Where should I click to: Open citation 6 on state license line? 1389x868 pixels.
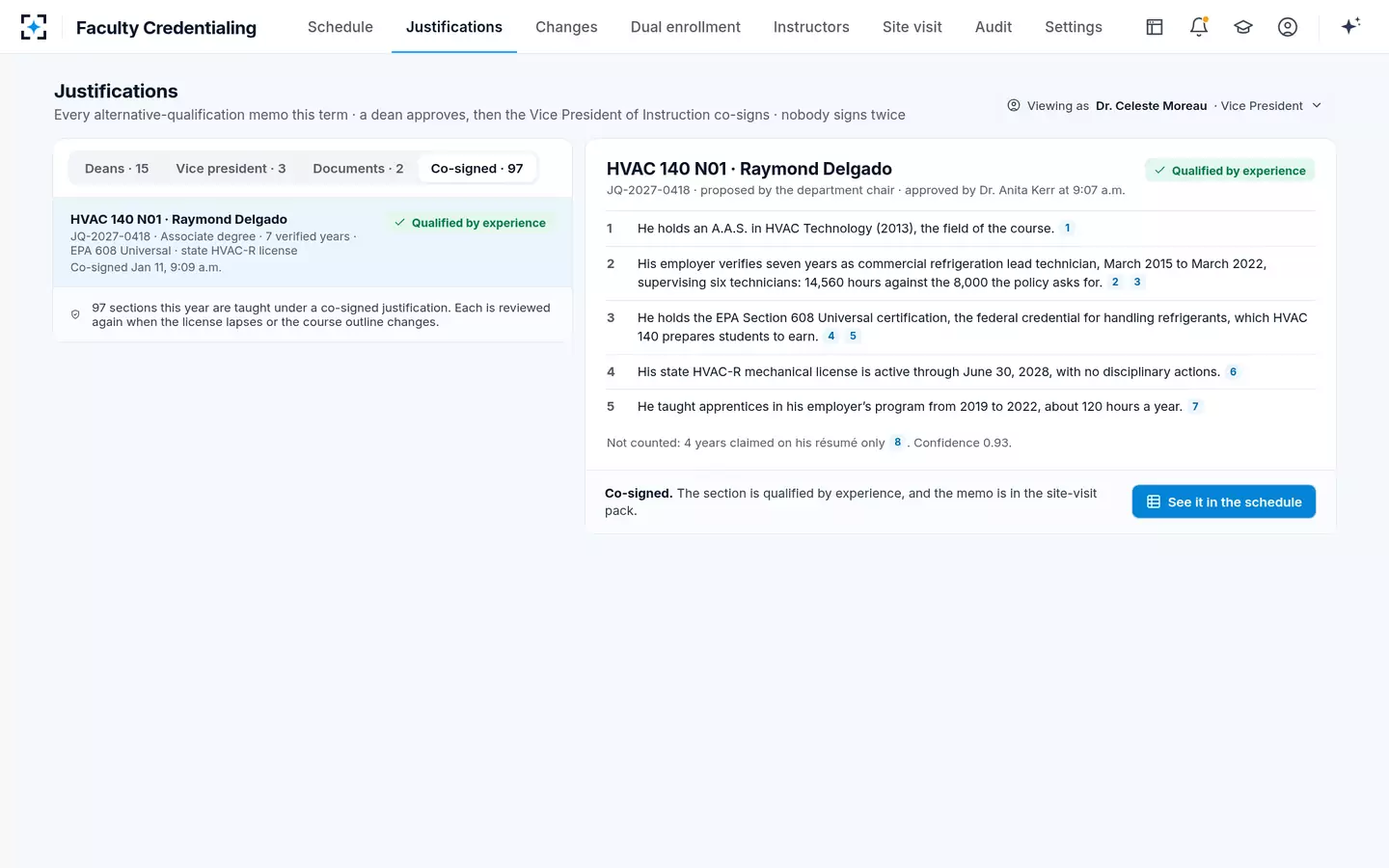[x=1233, y=372]
